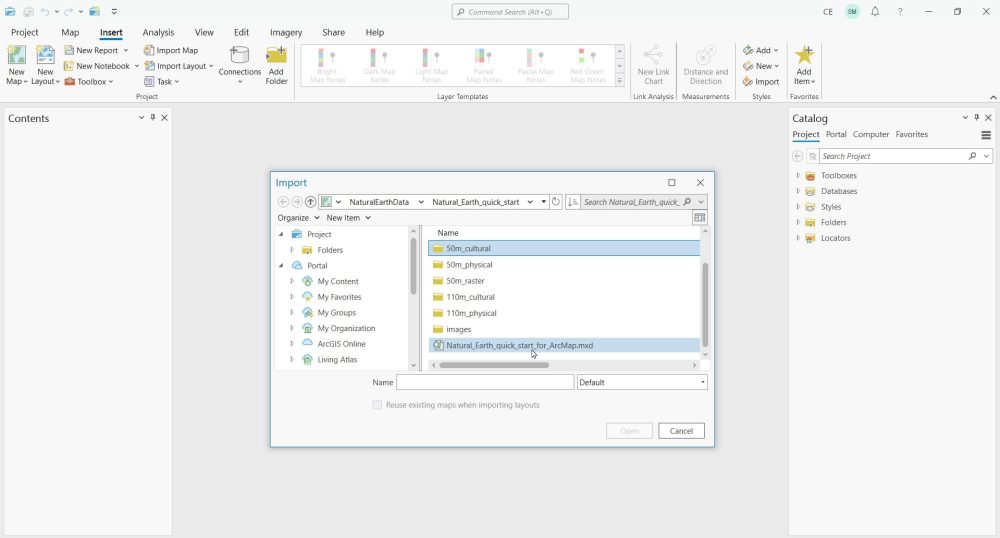Select My Organization in the tree
This screenshot has height=538, width=1000.
coord(346,328)
